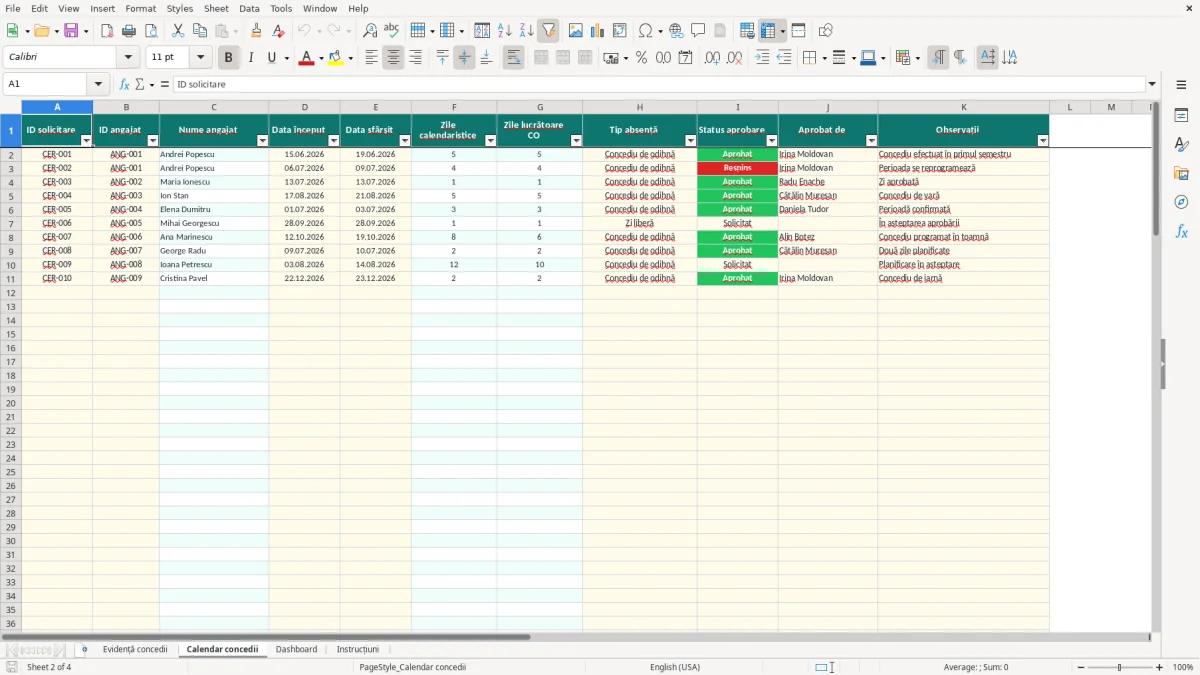
Task: Insert an image from toolbar
Action: (x=576, y=31)
